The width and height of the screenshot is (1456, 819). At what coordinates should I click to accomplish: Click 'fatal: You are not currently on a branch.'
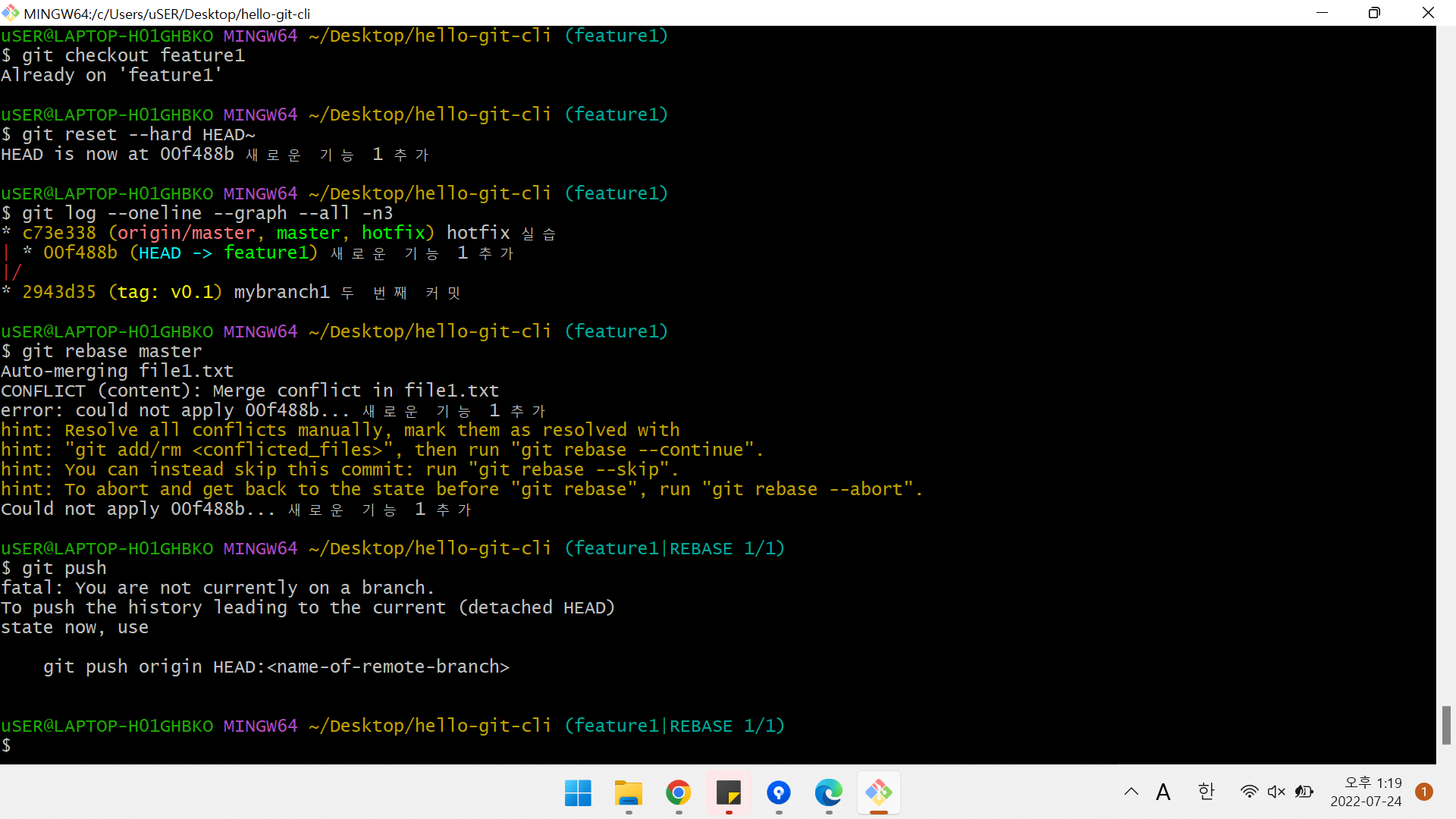coord(218,588)
